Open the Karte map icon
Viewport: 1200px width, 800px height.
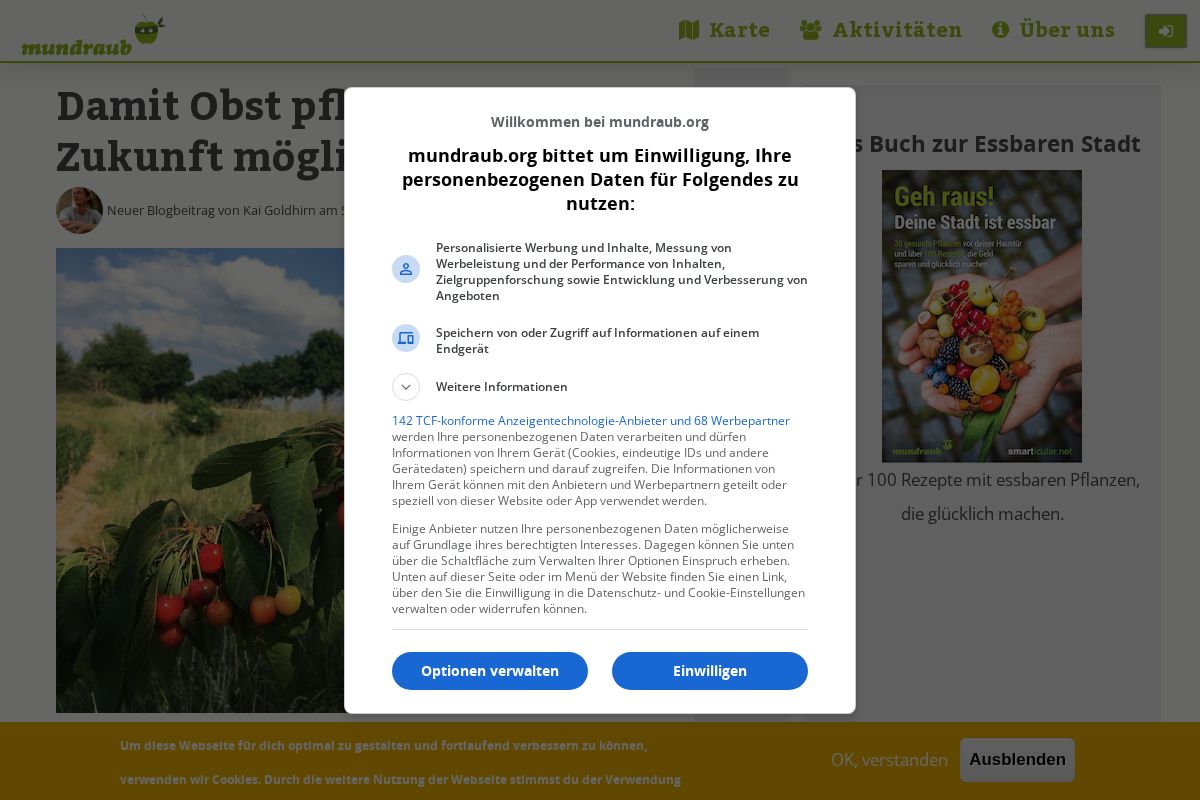(x=689, y=30)
